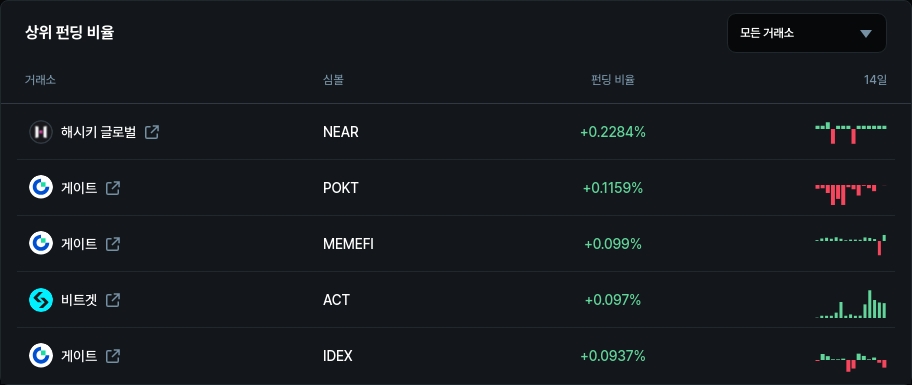Click the NEAR 14-day sparkline chart
912x385 pixels.
tap(851, 133)
